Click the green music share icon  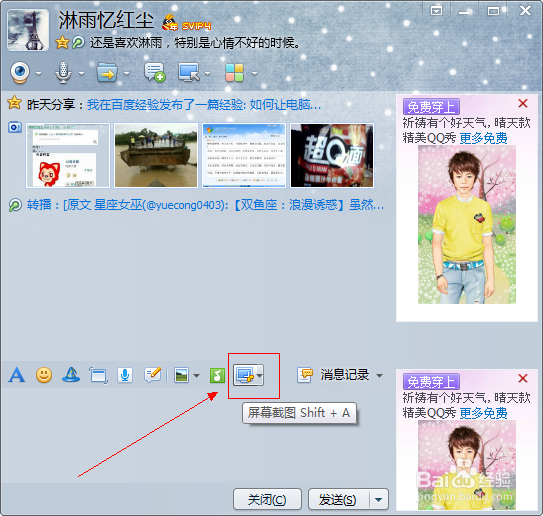click(x=217, y=376)
